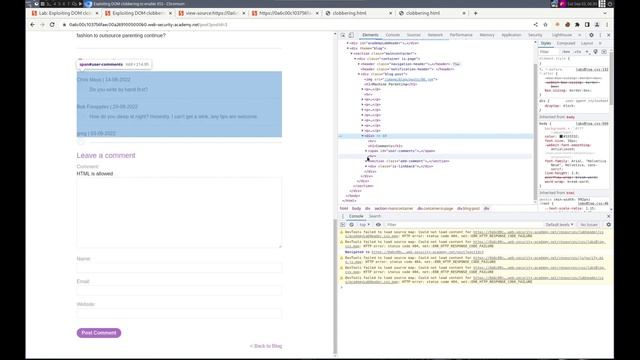Open a new browser tab with plus
This screenshot has width=640, height=360.
point(476,13)
